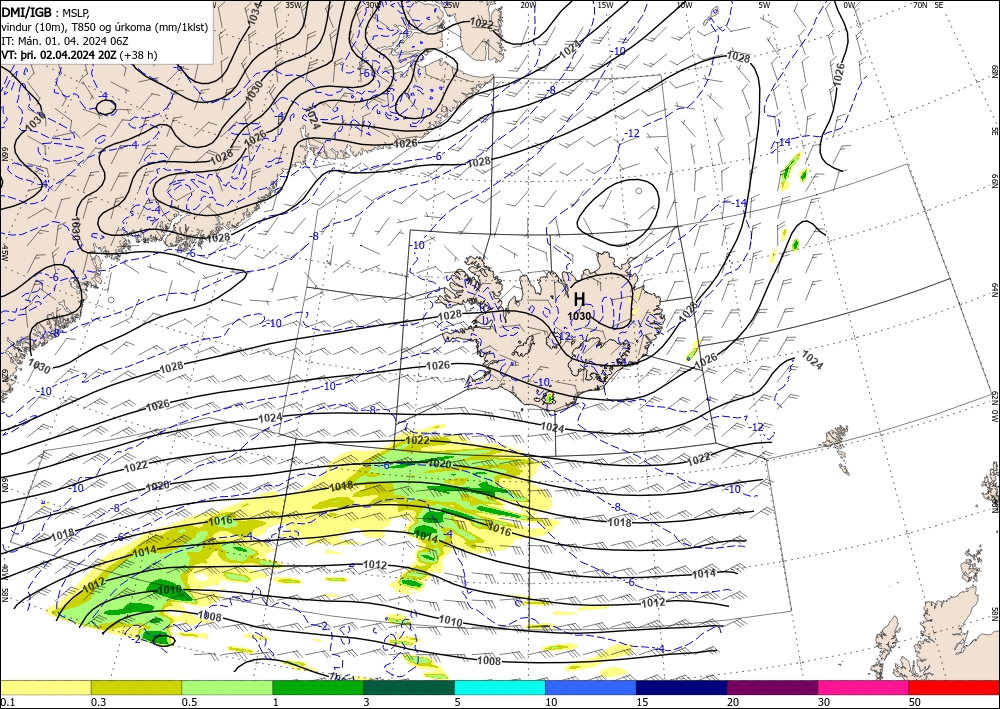Click the 0.3 legend scale value
The height and width of the screenshot is (709, 1000).
click(x=98, y=702)
